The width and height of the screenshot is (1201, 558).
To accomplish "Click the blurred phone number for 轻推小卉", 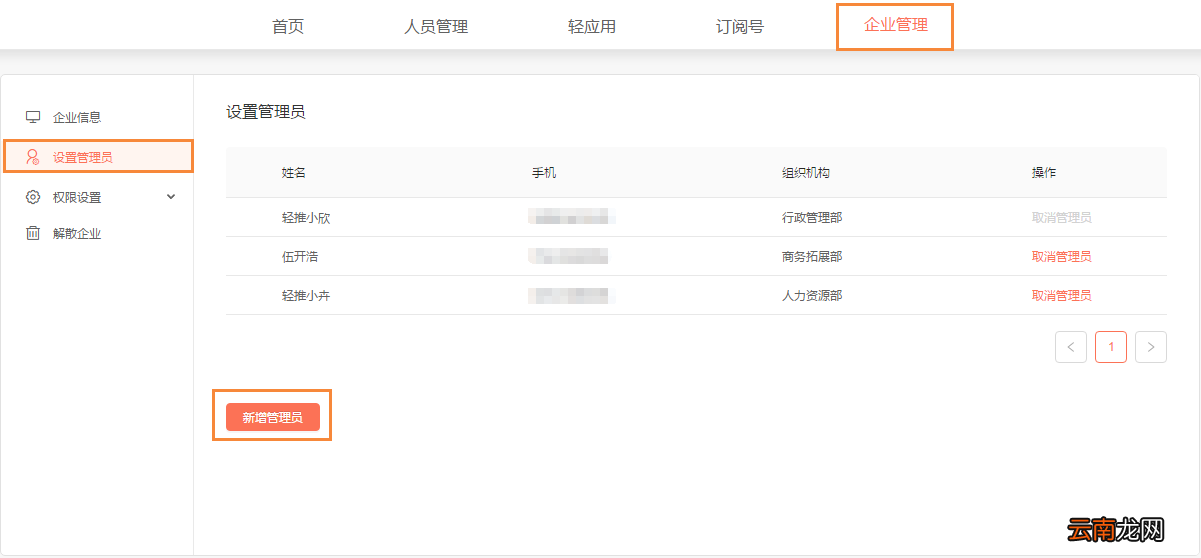I will (x=568, y=295).
